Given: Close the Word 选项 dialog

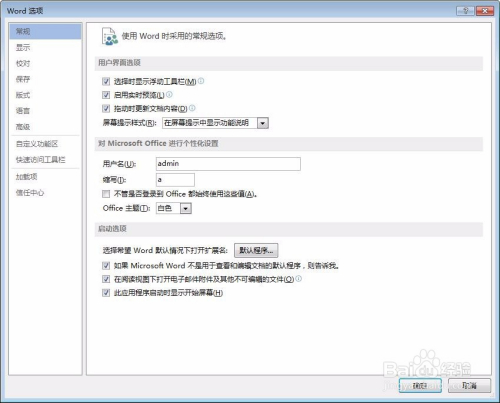Looking at the screenshot, I should [x=485, y=11].
